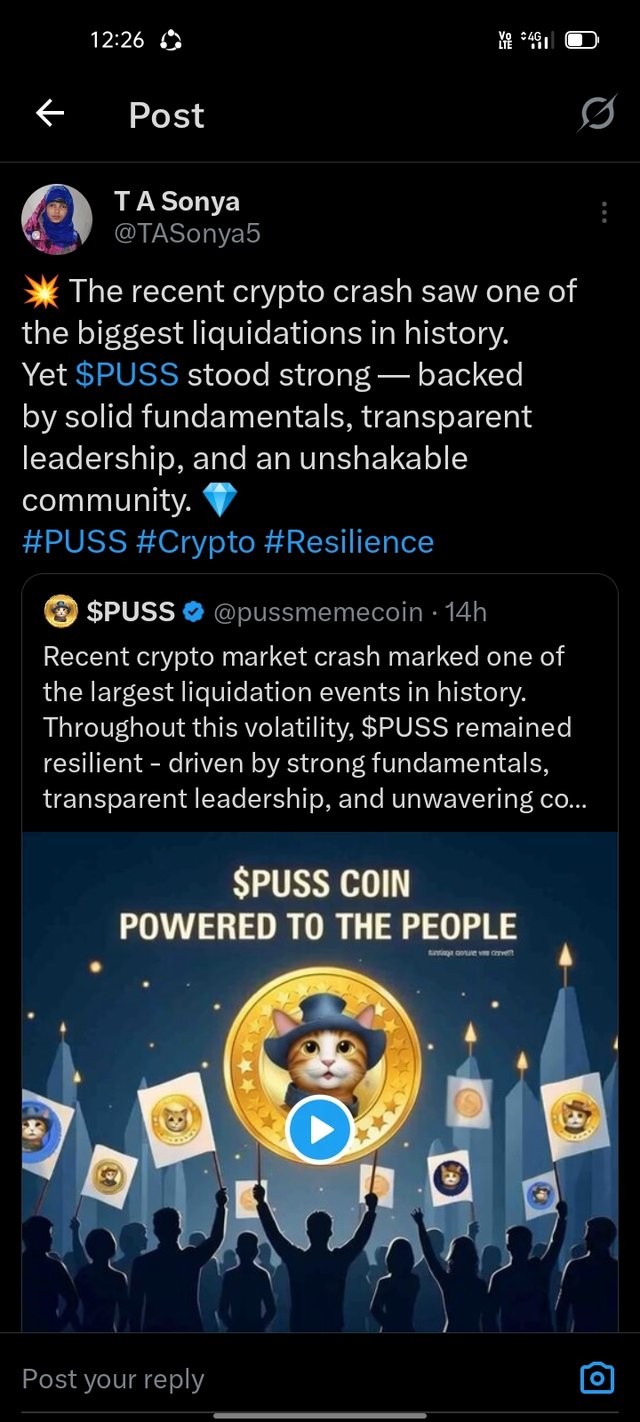This screenshot has height=1422, width=640.
Task: Open the @TASonya5 handle
Action: click(187, 234)
